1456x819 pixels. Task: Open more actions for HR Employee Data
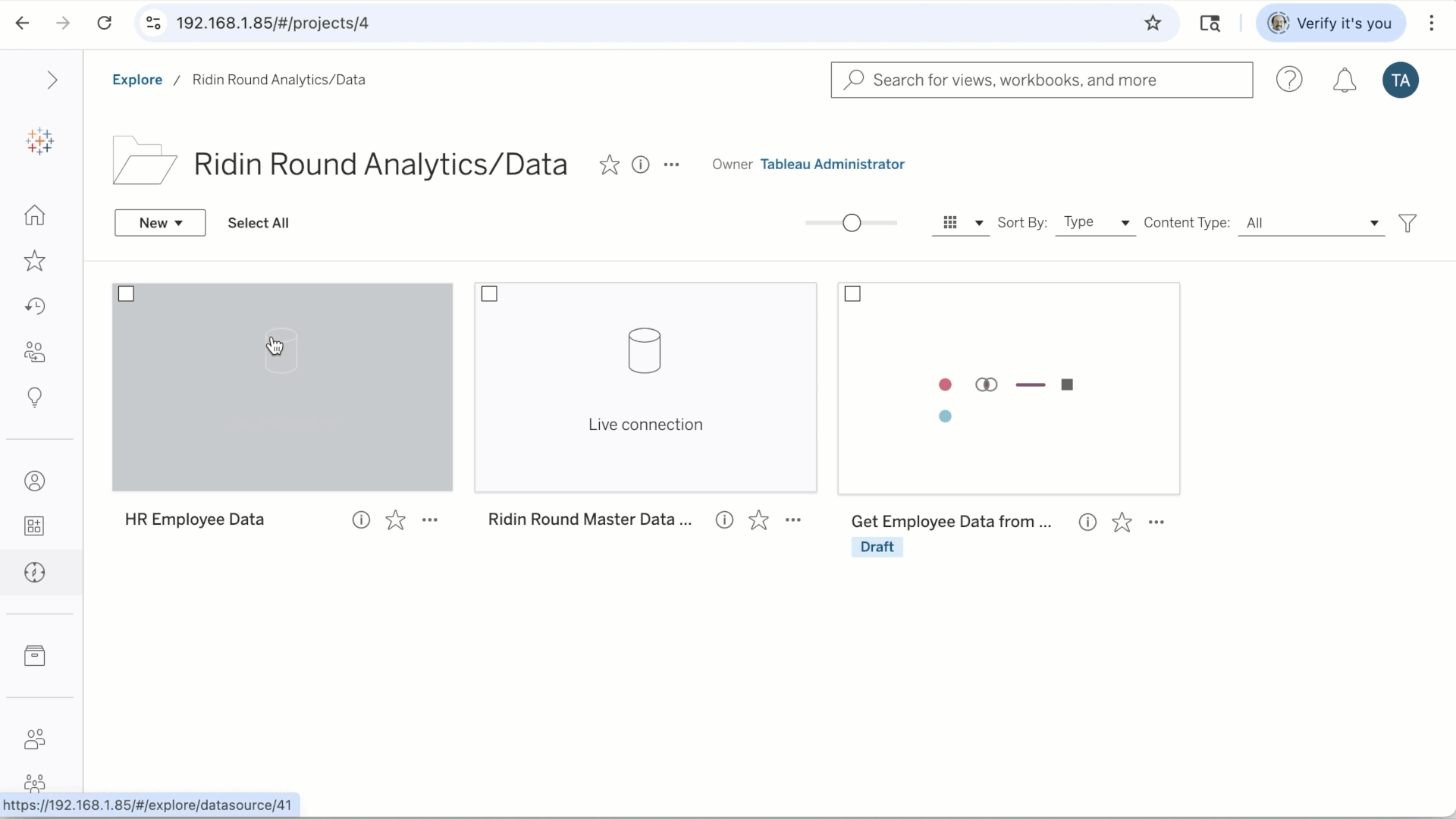(430, 519)
